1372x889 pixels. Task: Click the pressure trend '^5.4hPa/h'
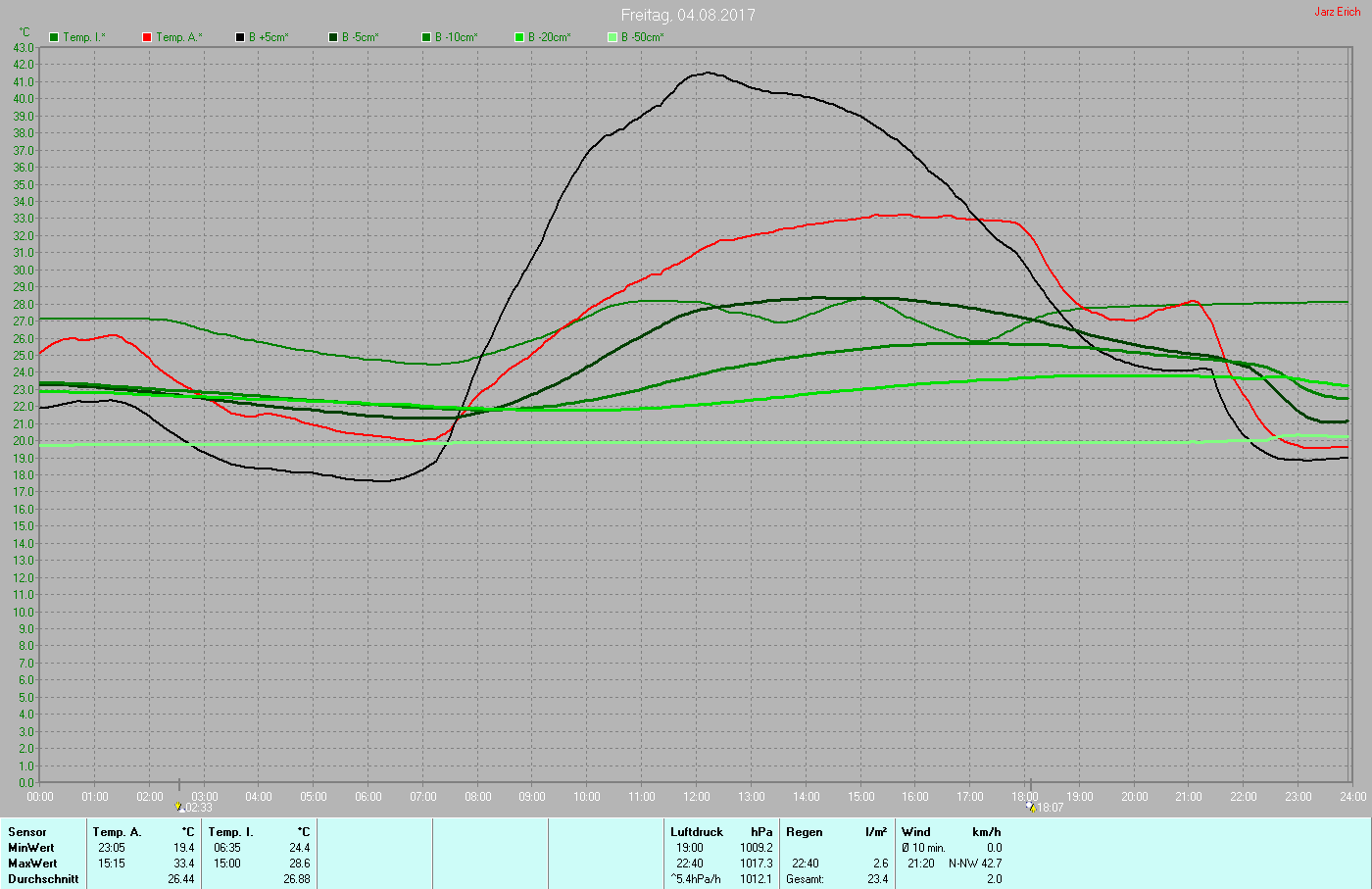point(696,879)
